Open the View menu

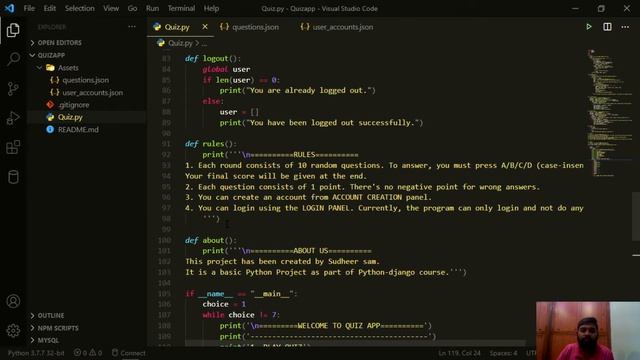point(111,8)
